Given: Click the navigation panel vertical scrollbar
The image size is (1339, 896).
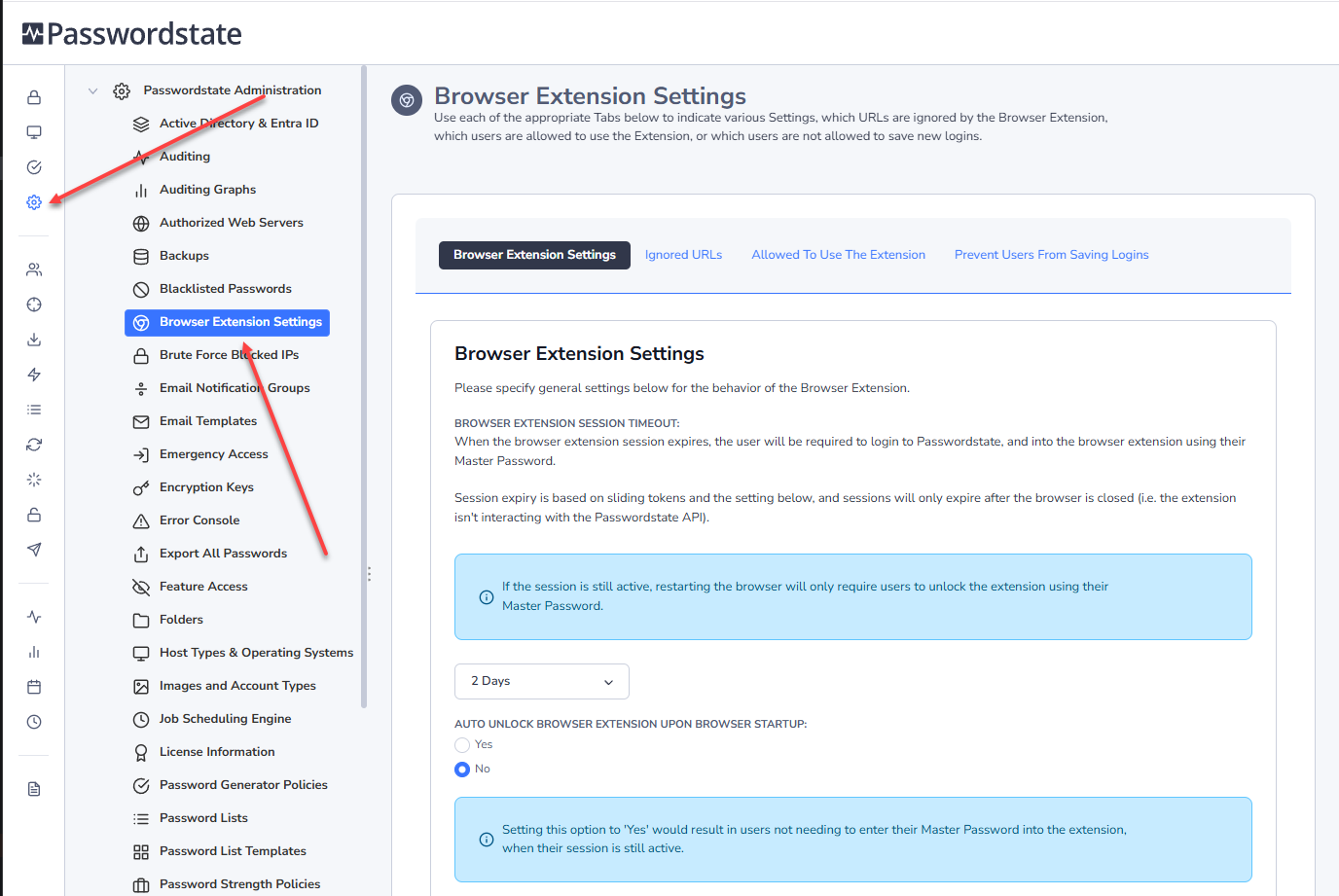Looking at the screenshot, I should click(x=364, y=386).
